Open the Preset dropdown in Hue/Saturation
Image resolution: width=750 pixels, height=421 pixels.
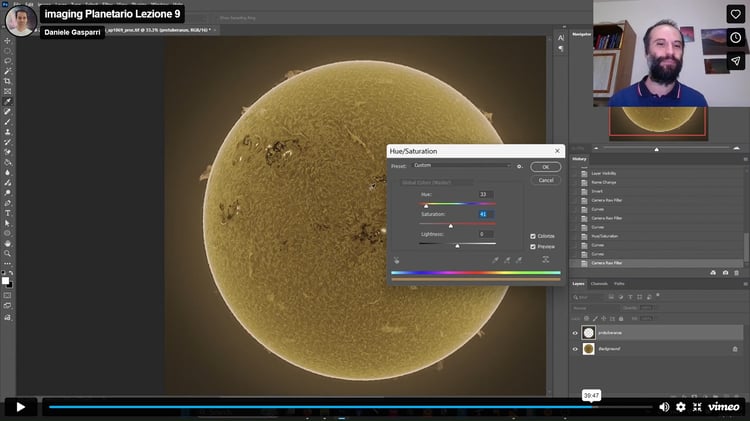coord(461,166)
